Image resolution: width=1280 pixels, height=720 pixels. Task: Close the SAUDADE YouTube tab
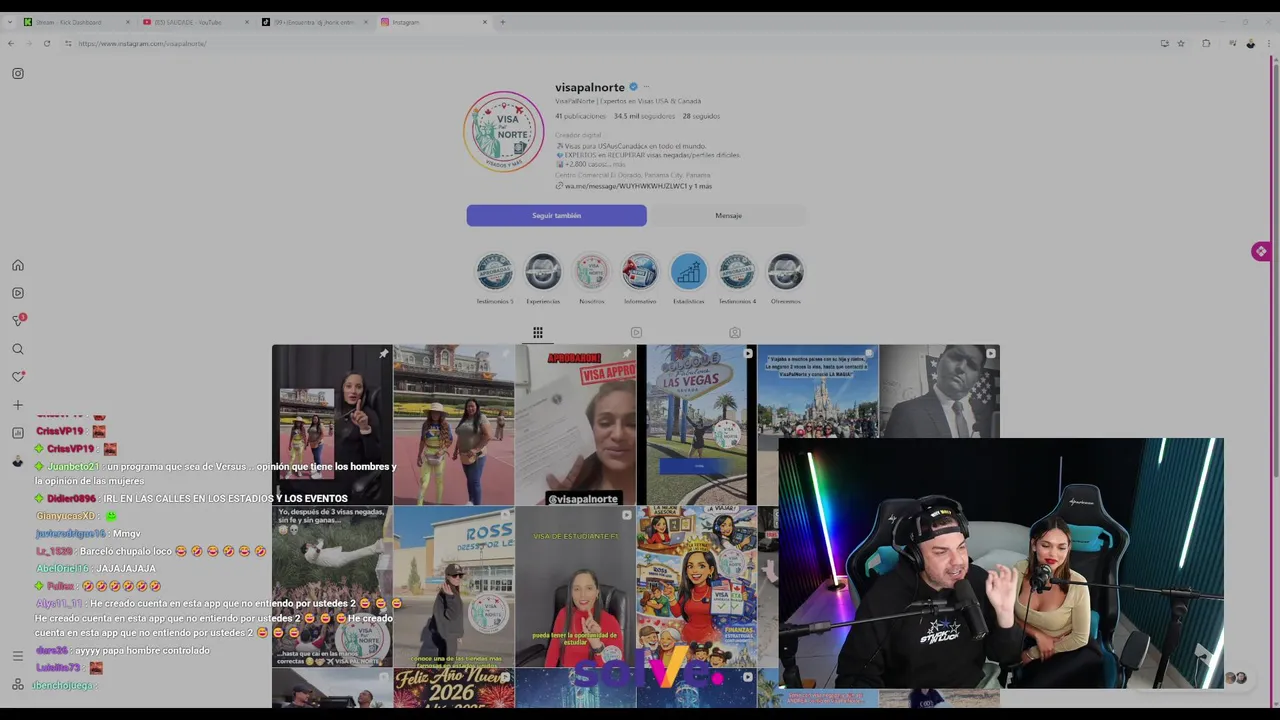[247, 22]
